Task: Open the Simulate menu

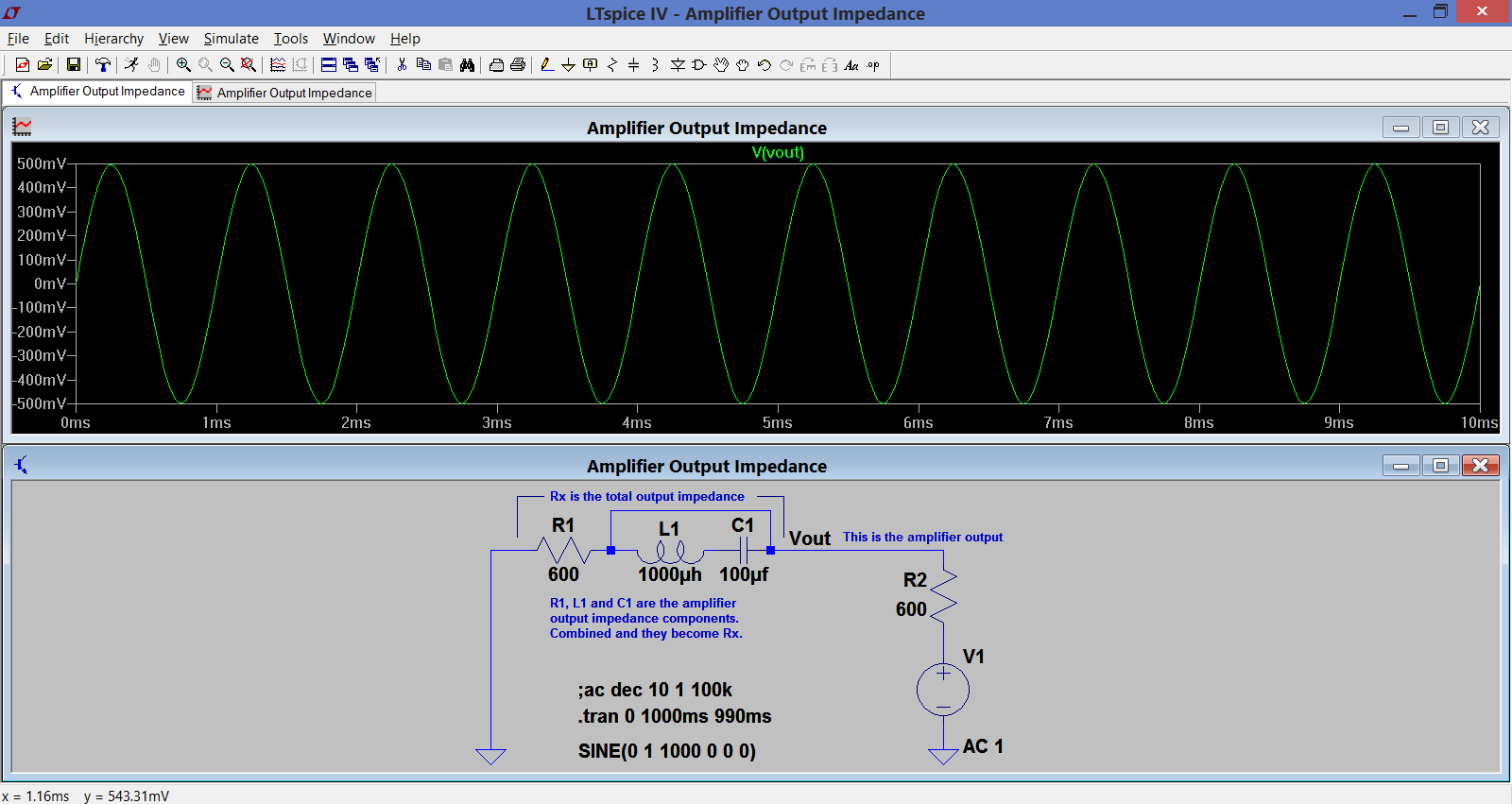Action: click(x=231, y=39)
